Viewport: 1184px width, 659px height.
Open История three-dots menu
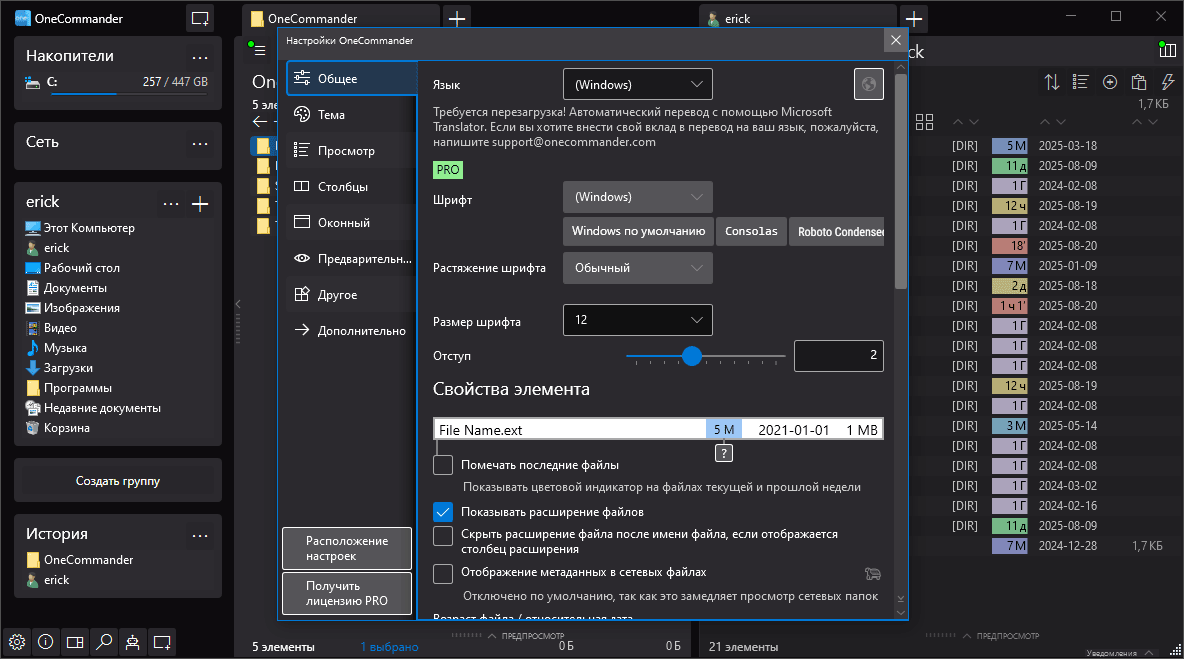point(200,535)
